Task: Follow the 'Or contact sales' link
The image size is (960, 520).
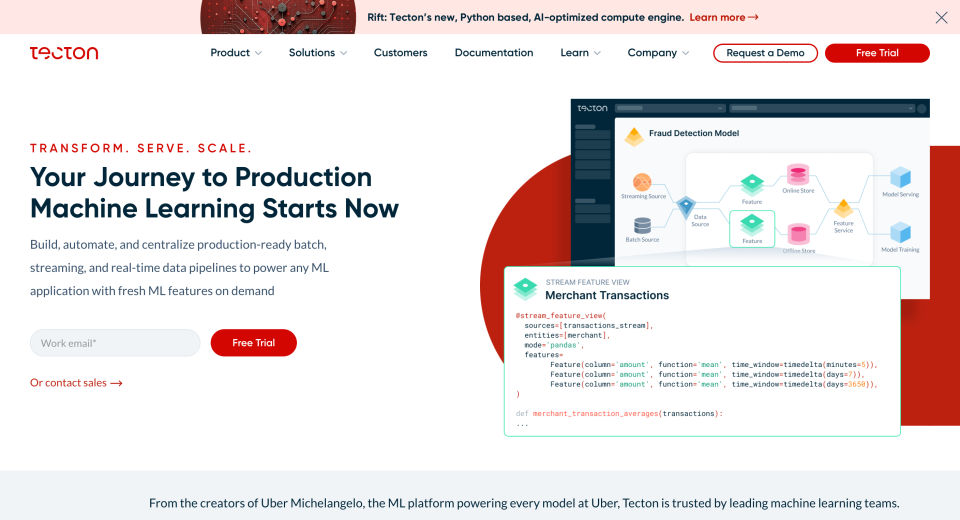Action: pyautogui.click(x=76, y=383)
